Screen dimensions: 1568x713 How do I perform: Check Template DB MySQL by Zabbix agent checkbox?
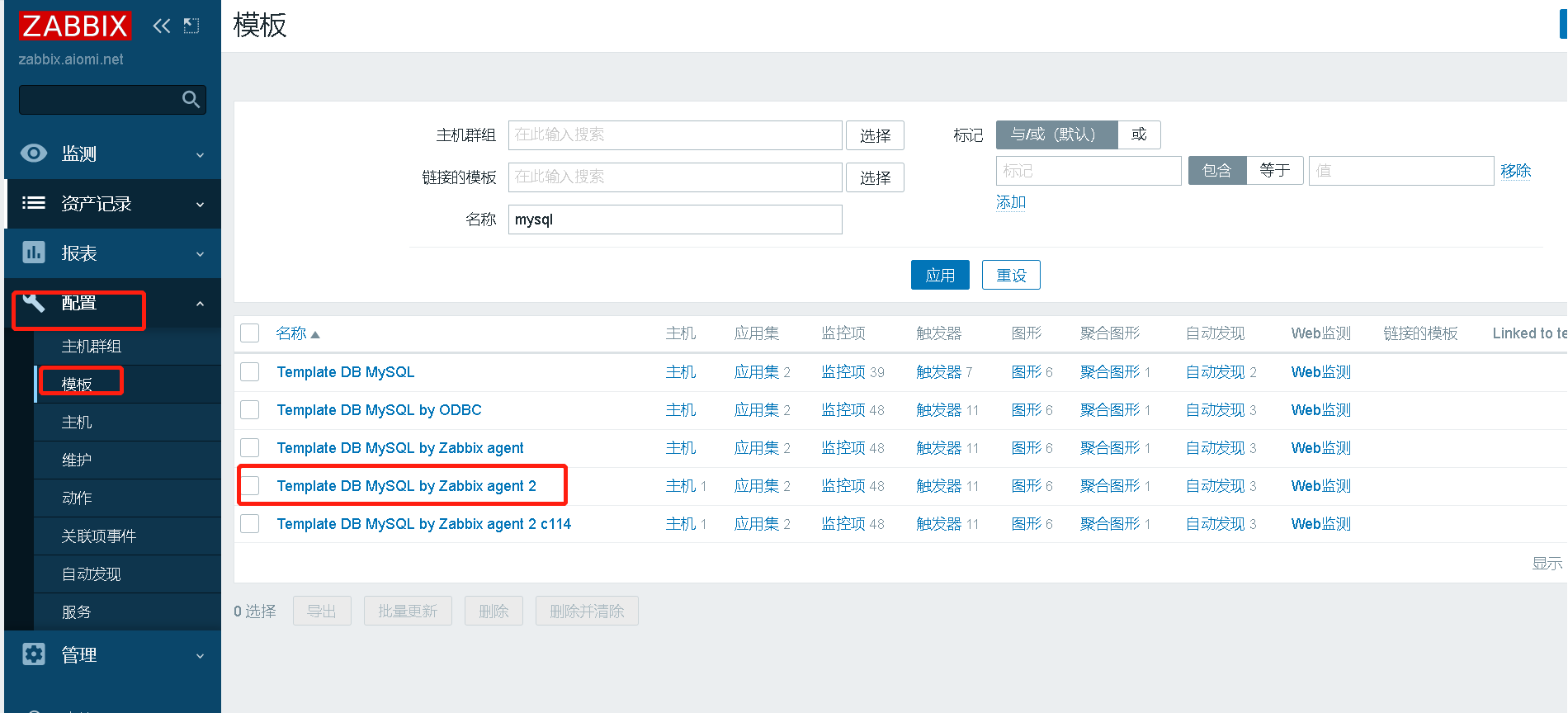click(x=250, y=448)
